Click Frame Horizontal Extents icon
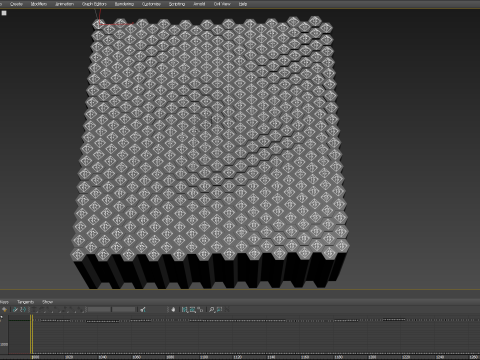 pos(185,310)
